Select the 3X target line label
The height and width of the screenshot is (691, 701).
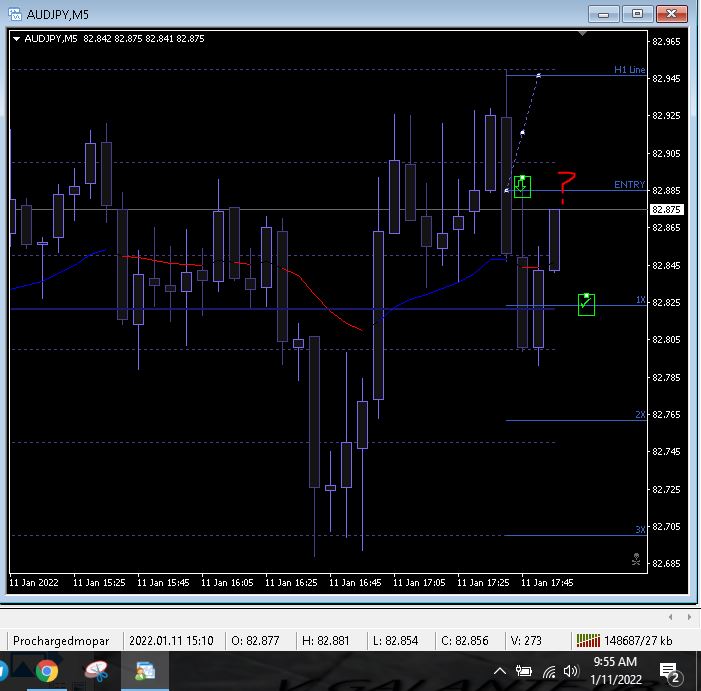(x=641, y=530)
